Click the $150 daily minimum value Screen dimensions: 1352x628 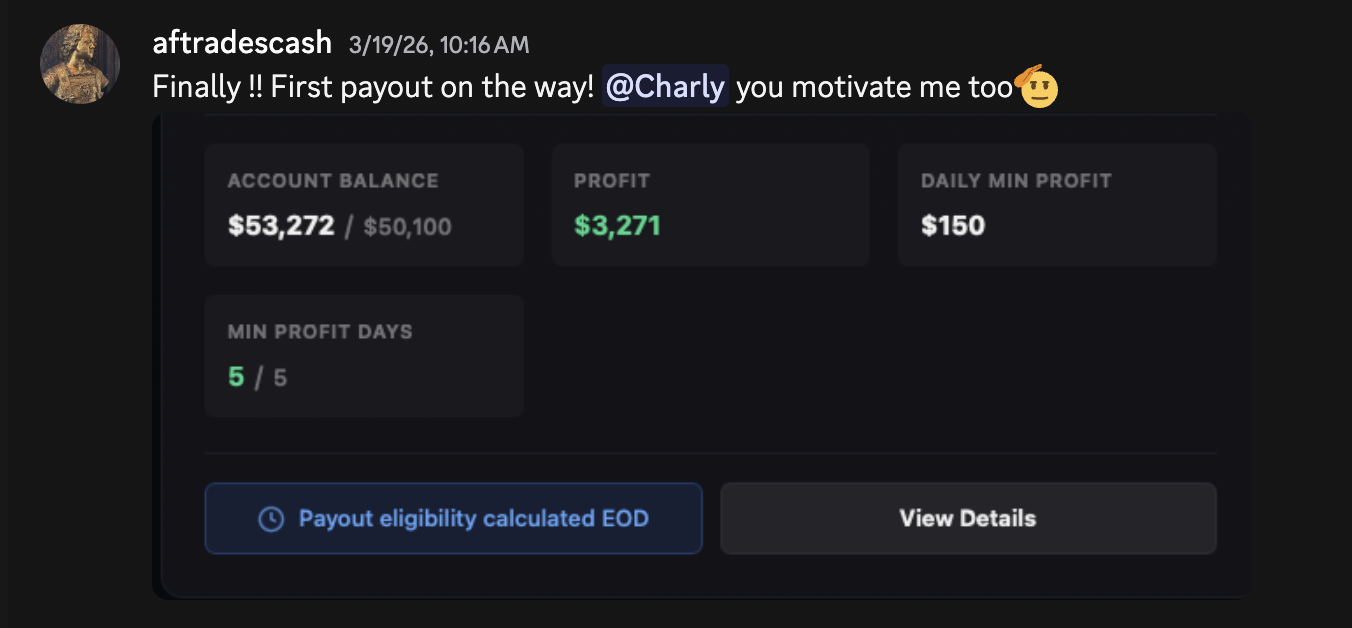[953, 226]
